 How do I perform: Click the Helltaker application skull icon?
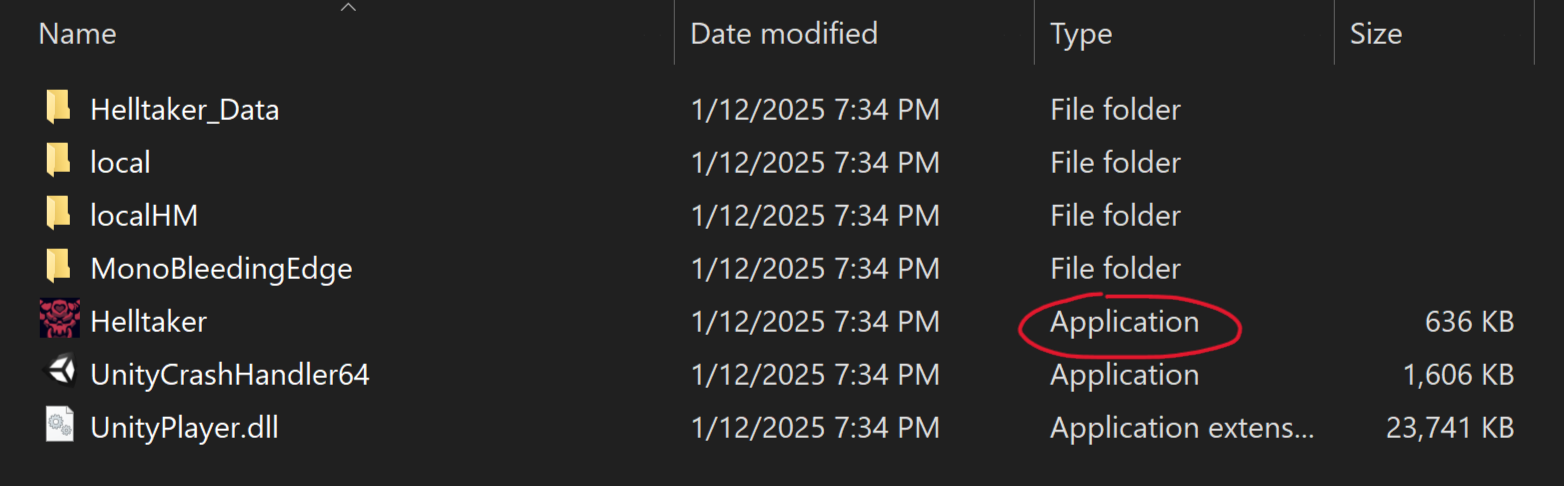(x=59, y=320)
